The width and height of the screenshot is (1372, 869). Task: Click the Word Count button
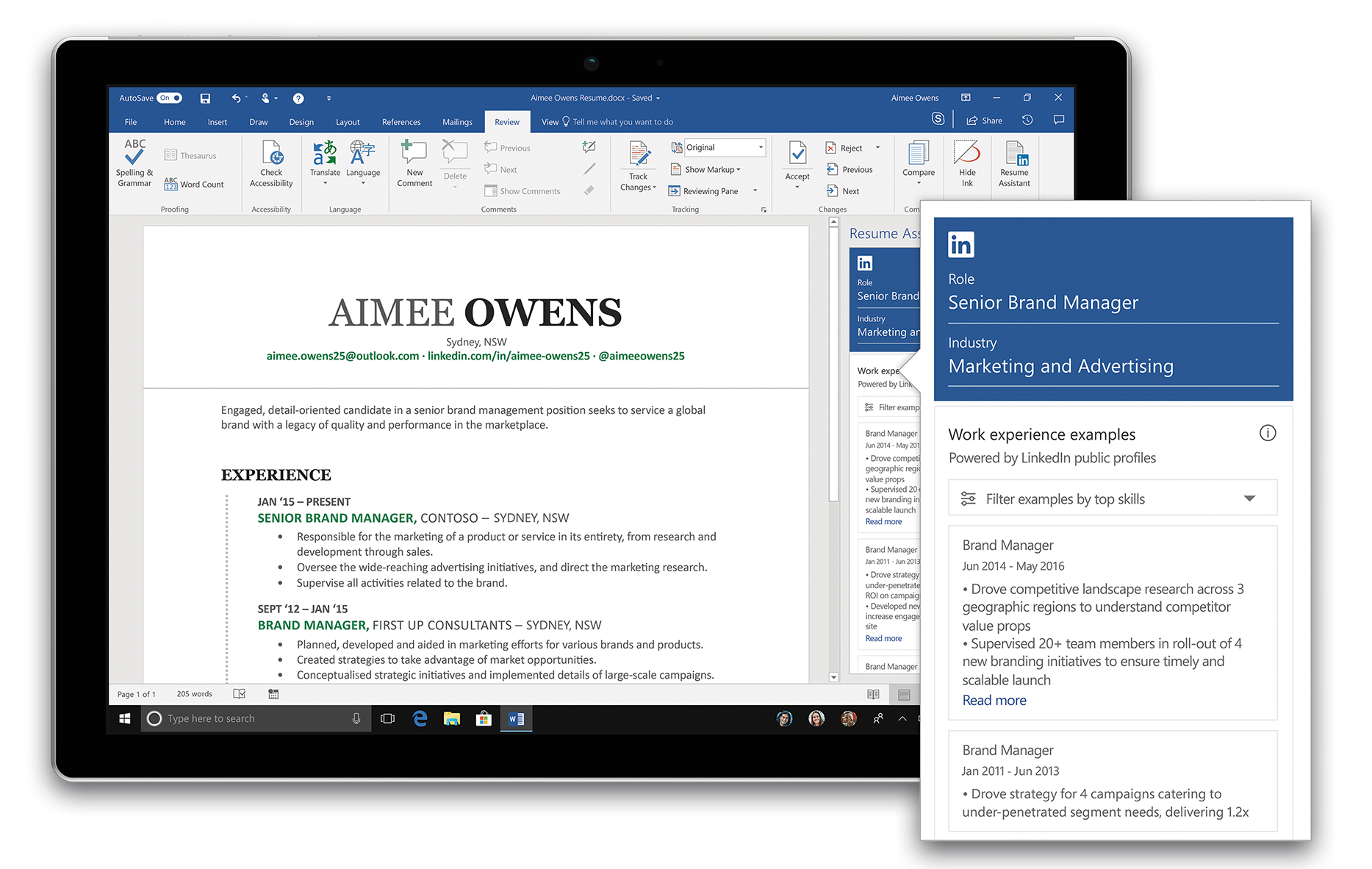pos(194,184)
